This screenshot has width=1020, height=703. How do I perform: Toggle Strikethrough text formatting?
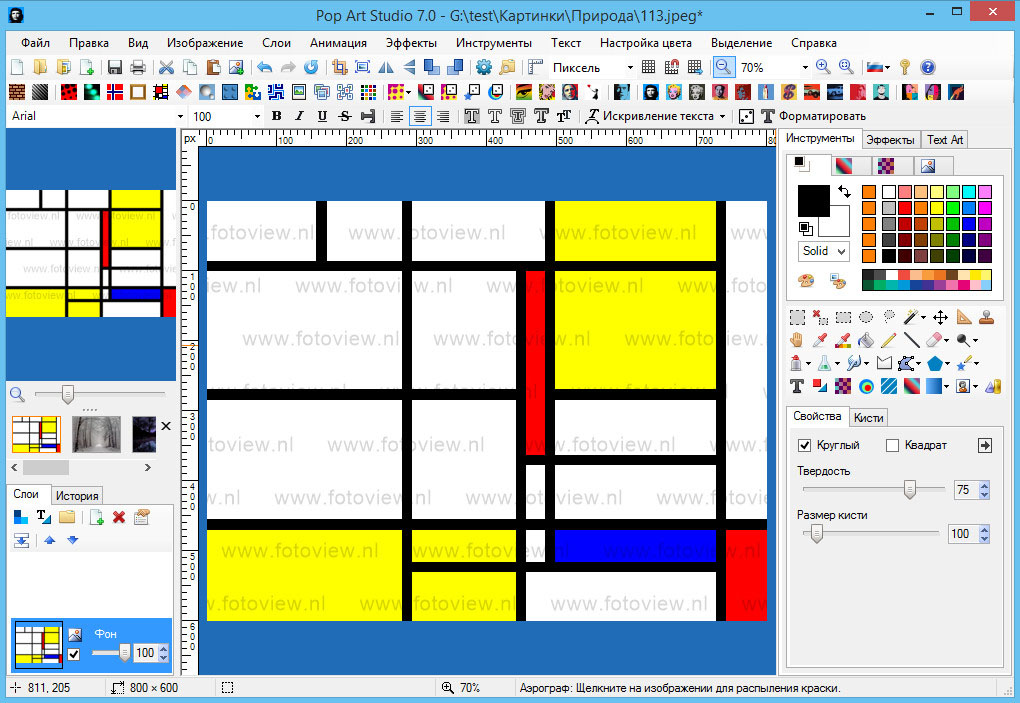pyautogui.click(x=345, y=116)
